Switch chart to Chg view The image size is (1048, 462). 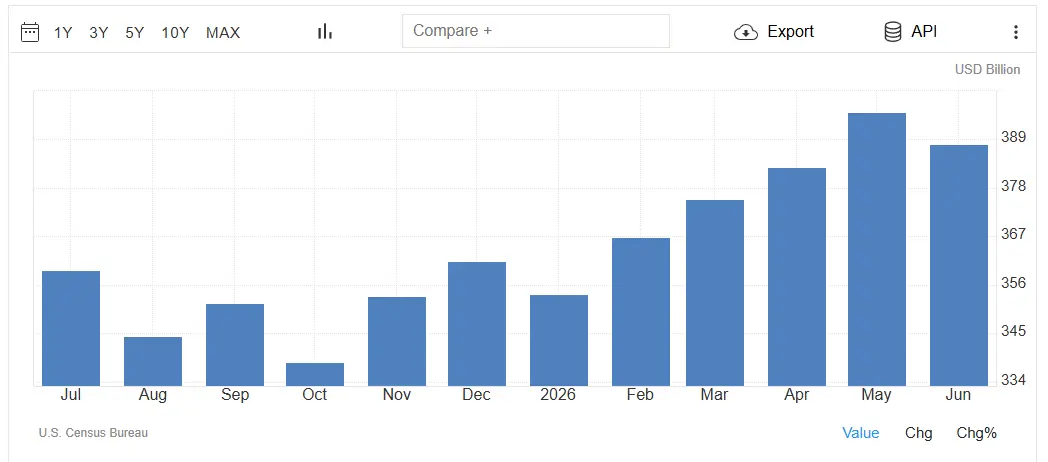pos(918,433)
